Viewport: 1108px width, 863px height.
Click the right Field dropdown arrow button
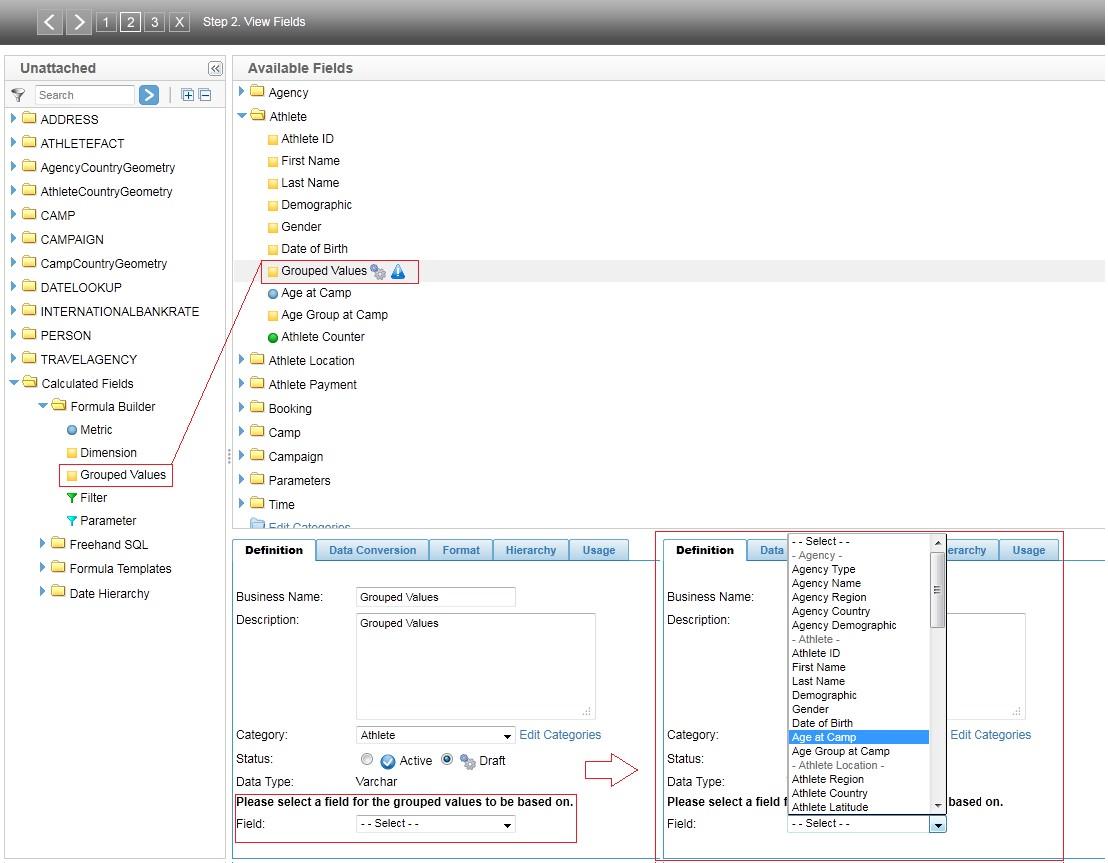click(938, 824)
